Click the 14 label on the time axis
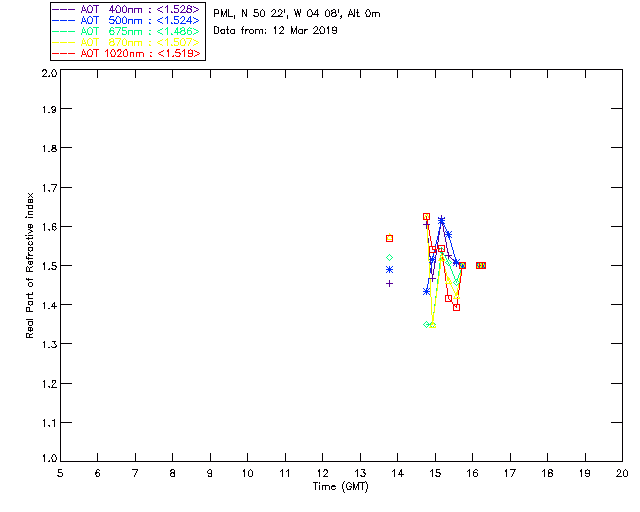Viewport: 640px width, 512px height. pyautogui.click(x=398, y=473)
